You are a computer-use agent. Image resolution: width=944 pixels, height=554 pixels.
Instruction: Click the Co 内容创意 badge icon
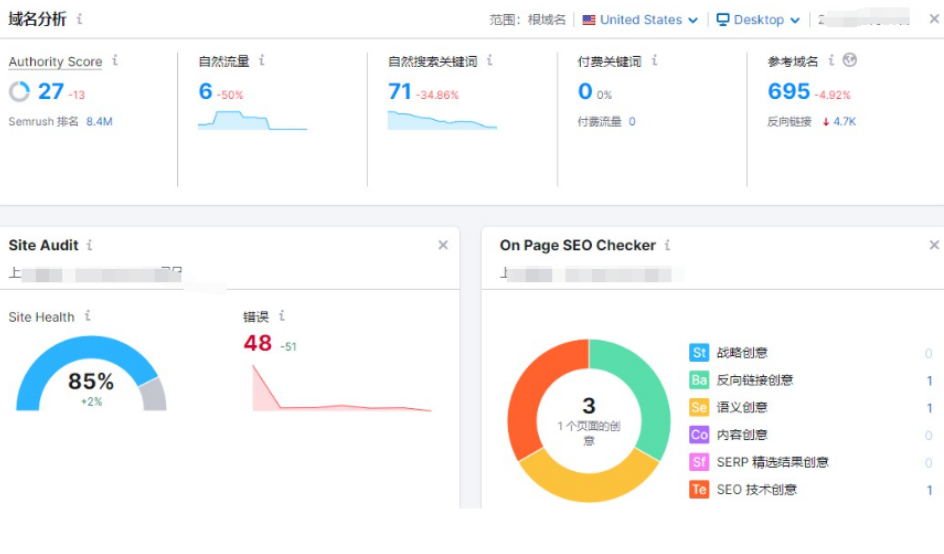[x=699, y=435]
